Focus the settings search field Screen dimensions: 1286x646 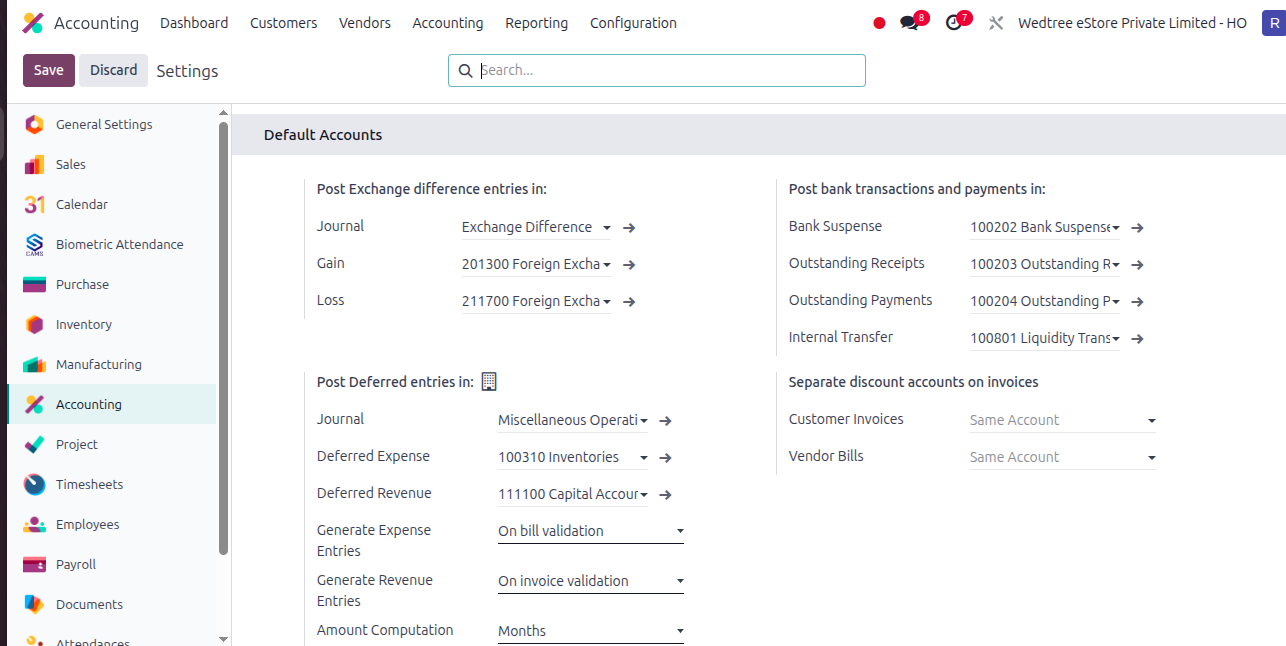point(657,71)
